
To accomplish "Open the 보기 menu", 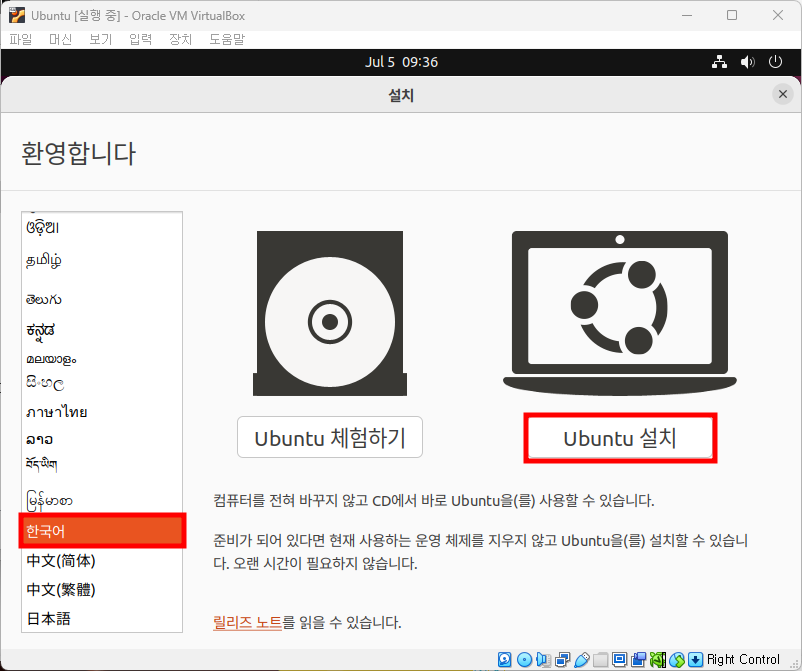I will coord(100,39).
